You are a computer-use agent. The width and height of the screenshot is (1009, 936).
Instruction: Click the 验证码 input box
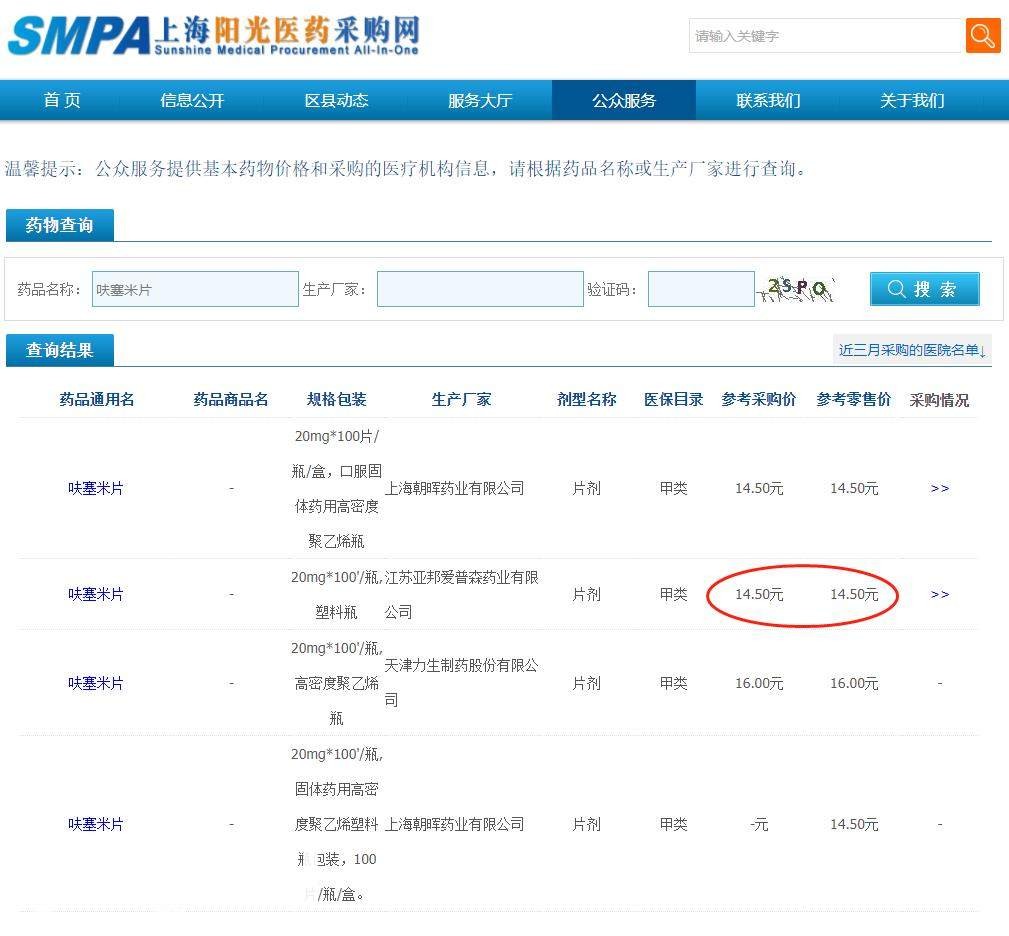701,289
